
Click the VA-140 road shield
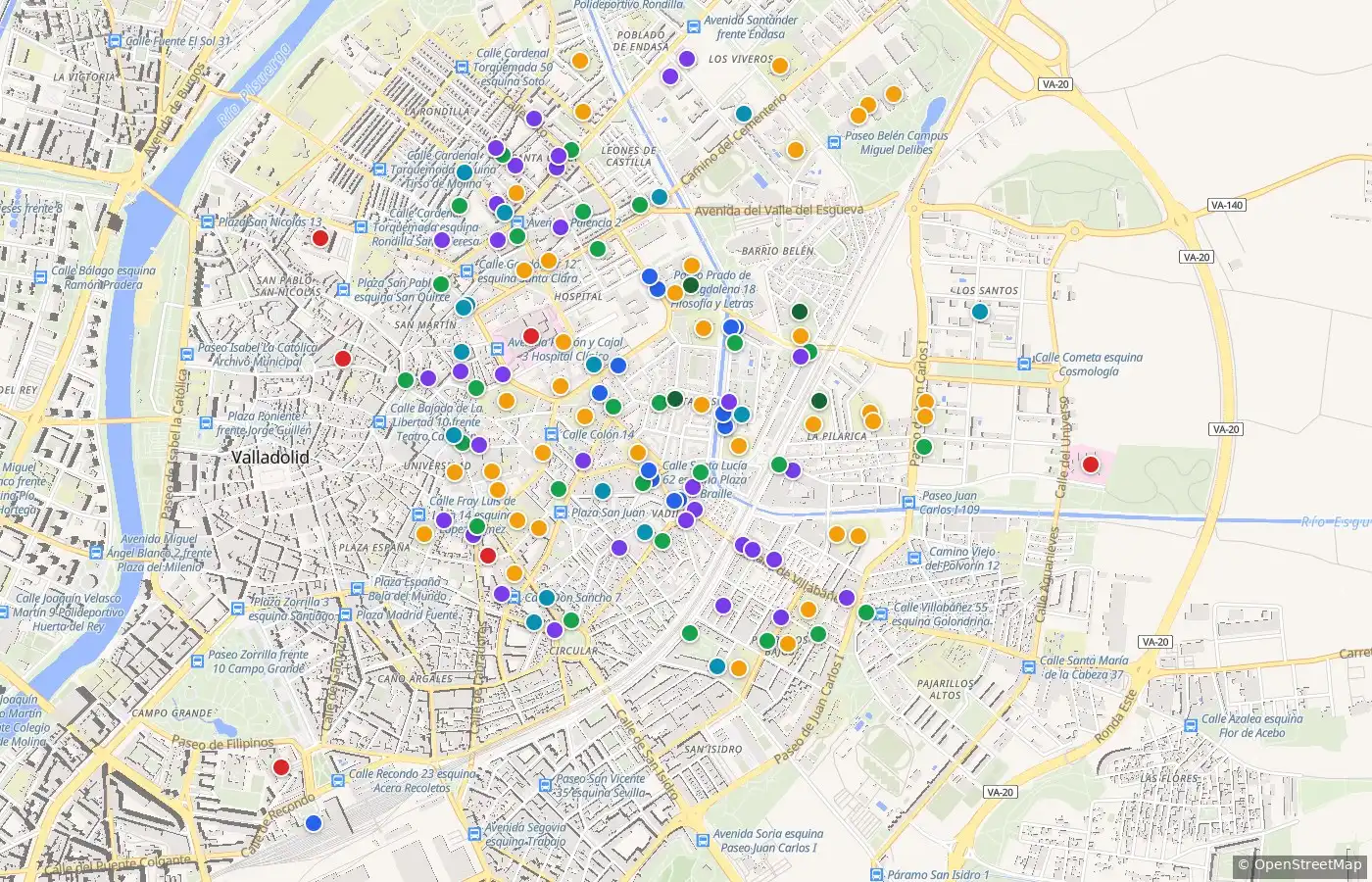pos(1226,205)
